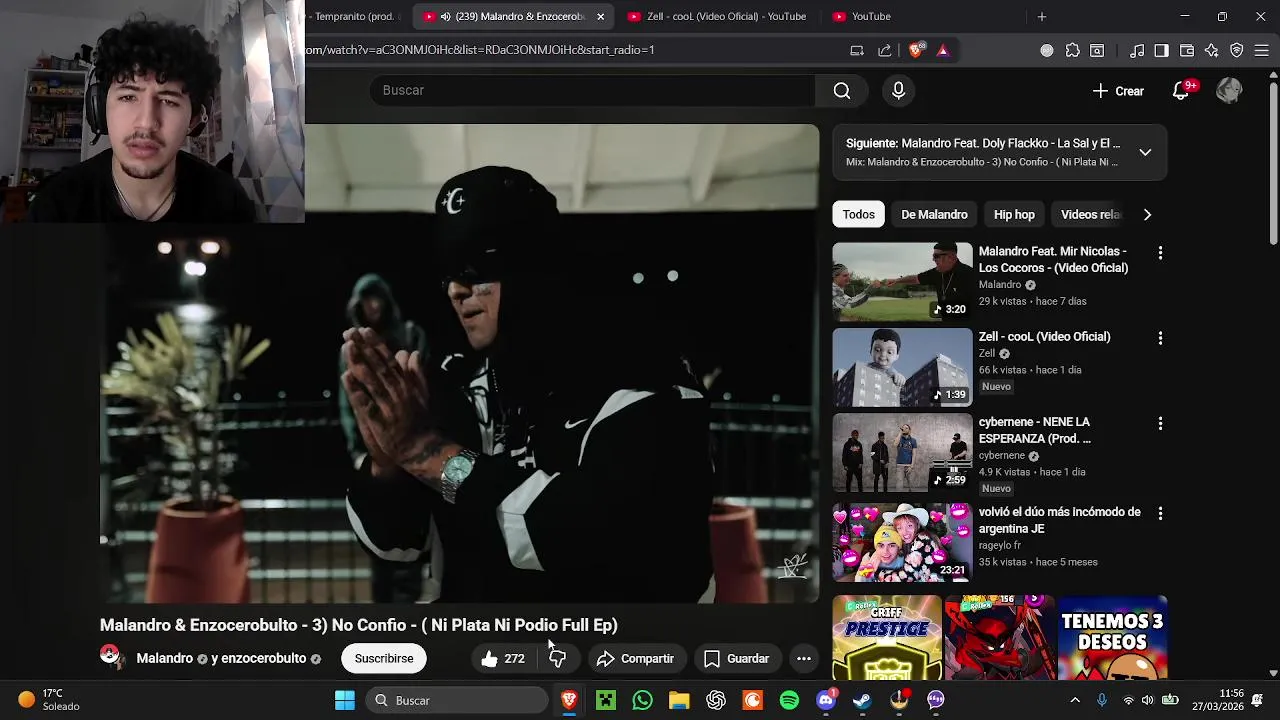Viewport: 1280px width, 720px height.
Task: Click the share page icon in address bar
Action: 884,50
